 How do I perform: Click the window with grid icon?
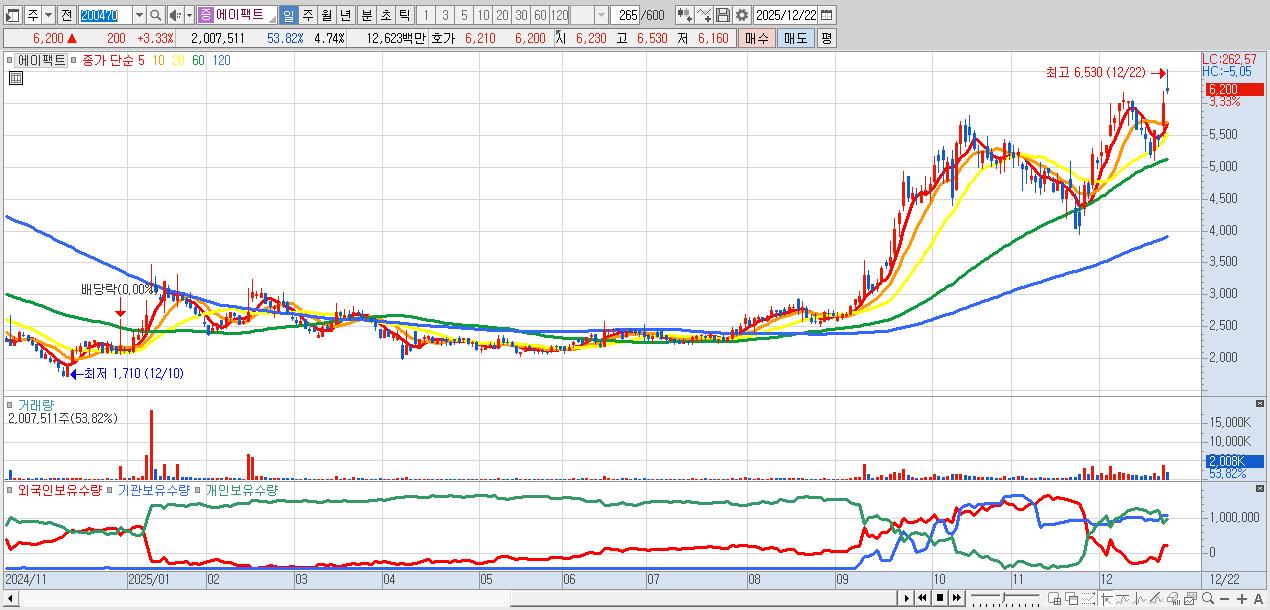pos(1054,598)
